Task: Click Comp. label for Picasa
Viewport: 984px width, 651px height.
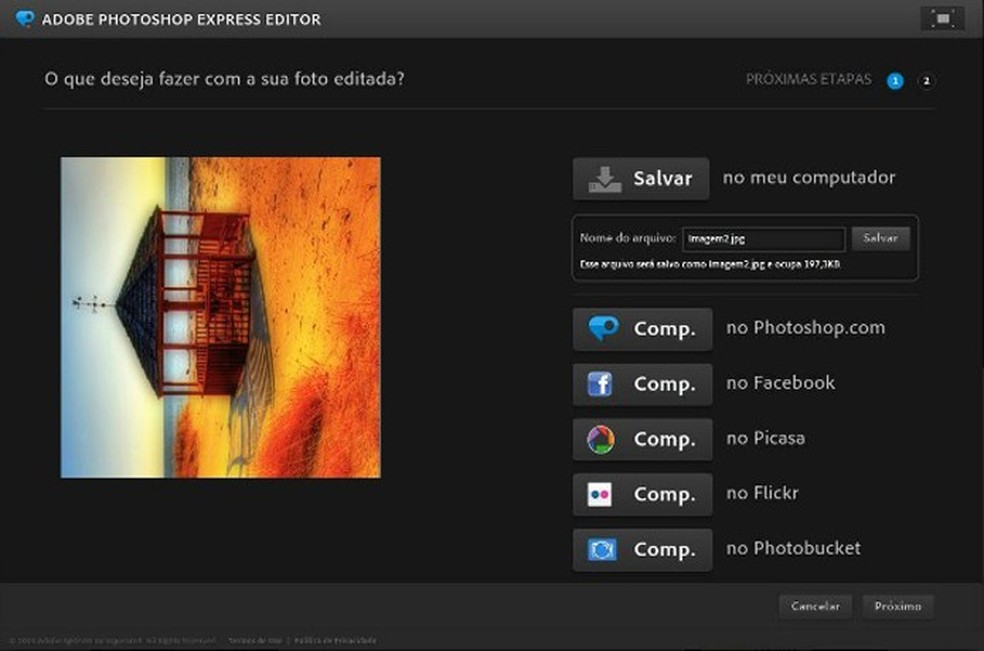Action: coord(665,439)
